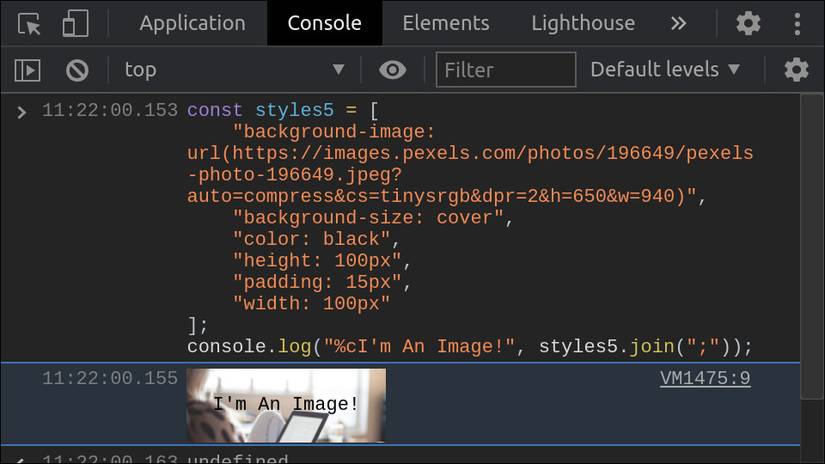The width and height of the screenshot is (825, 464).
Task: Click the input chevron beside const styles5
Action: tap(22, 112)
